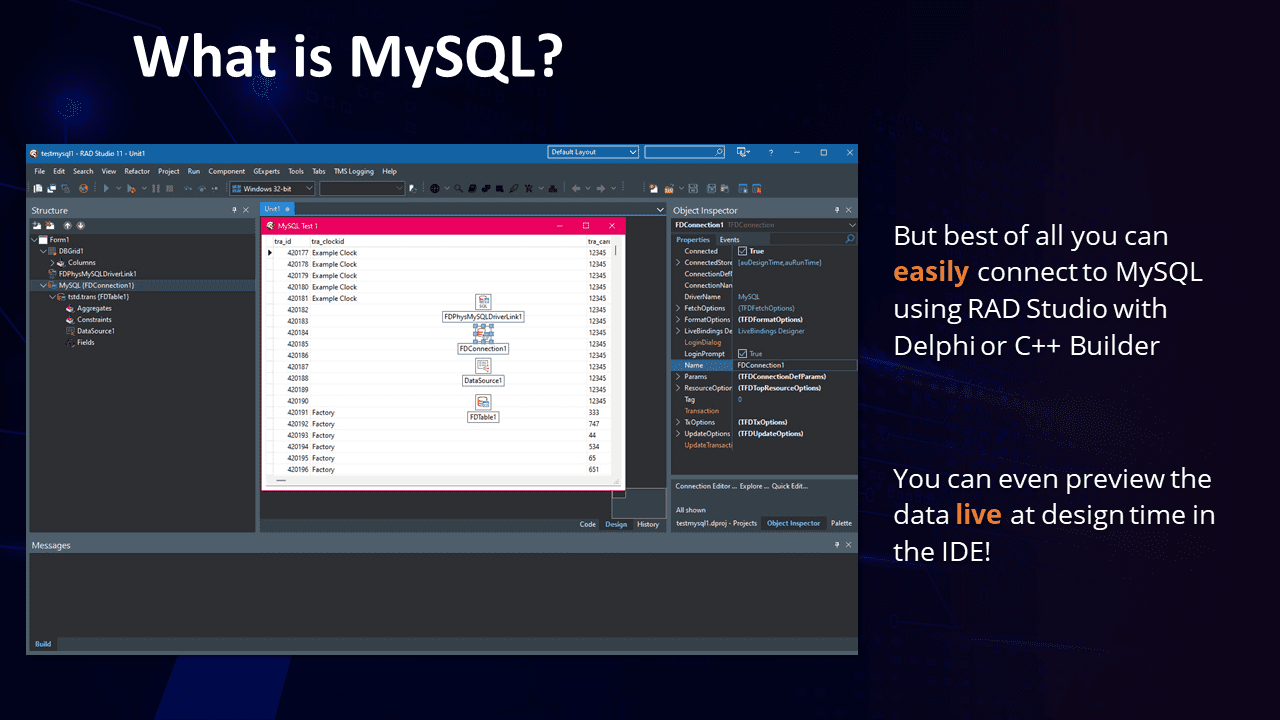Select the FDTable1 component icon on form
This screenshot has height=720, width=1280.
tap(483, 402)
